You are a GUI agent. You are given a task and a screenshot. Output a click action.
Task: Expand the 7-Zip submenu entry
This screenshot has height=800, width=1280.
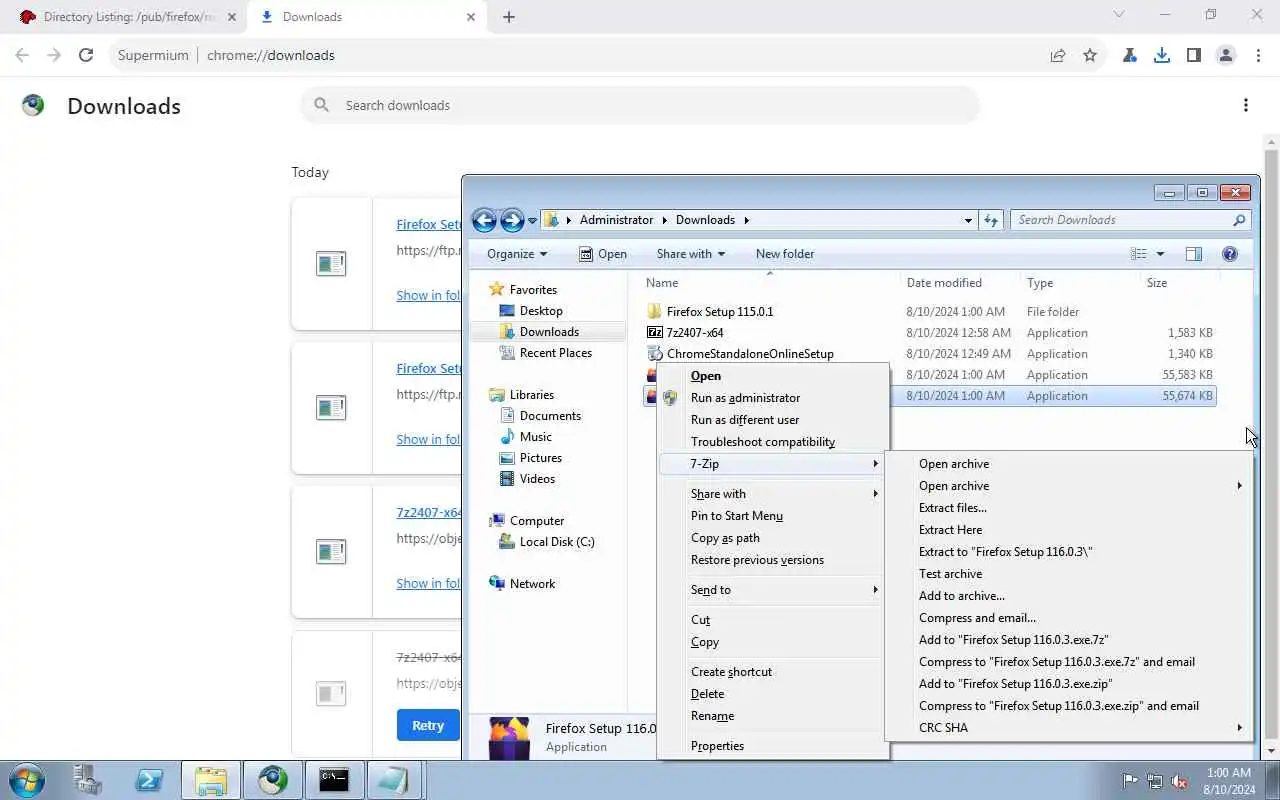coord(772,464)
